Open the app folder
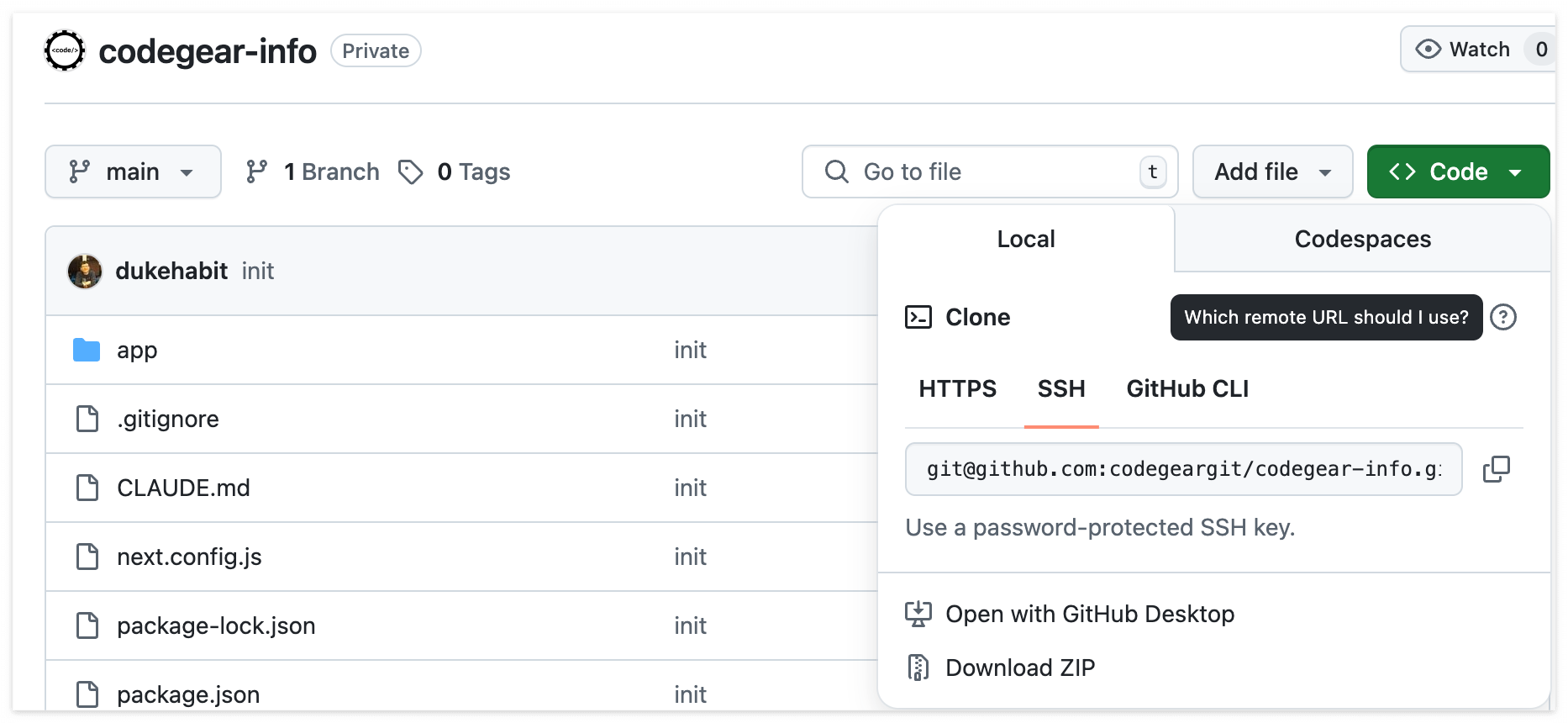The width and height of the screenshot is (1568, 723). pyautogui.click(x=137, y=350)
